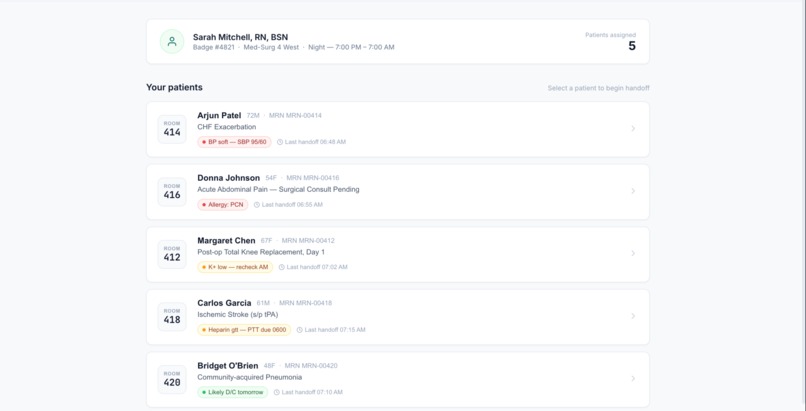
Task: Click 'MRN MRN-00414' text
Action: point(296,116)
